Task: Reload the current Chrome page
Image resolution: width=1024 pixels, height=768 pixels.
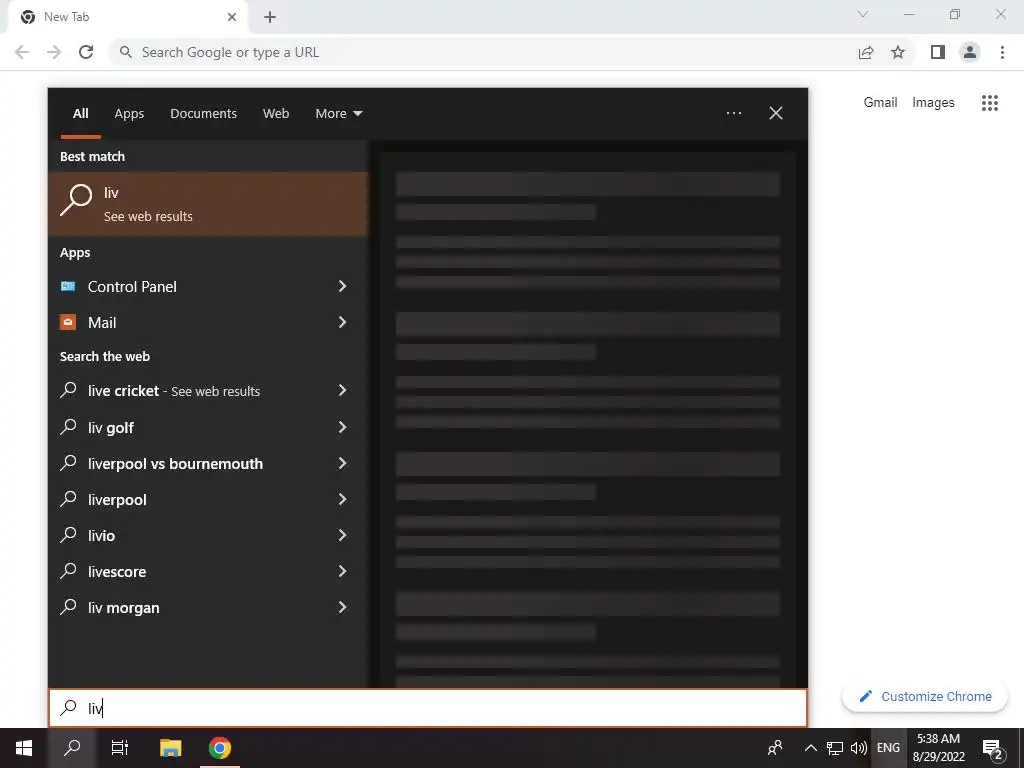Action: 86,52
